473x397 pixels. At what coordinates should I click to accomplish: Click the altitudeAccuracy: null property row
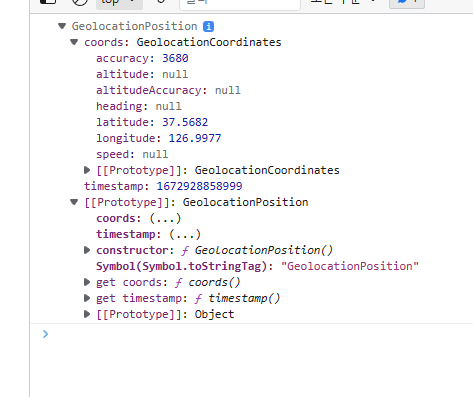pos(168,90)
